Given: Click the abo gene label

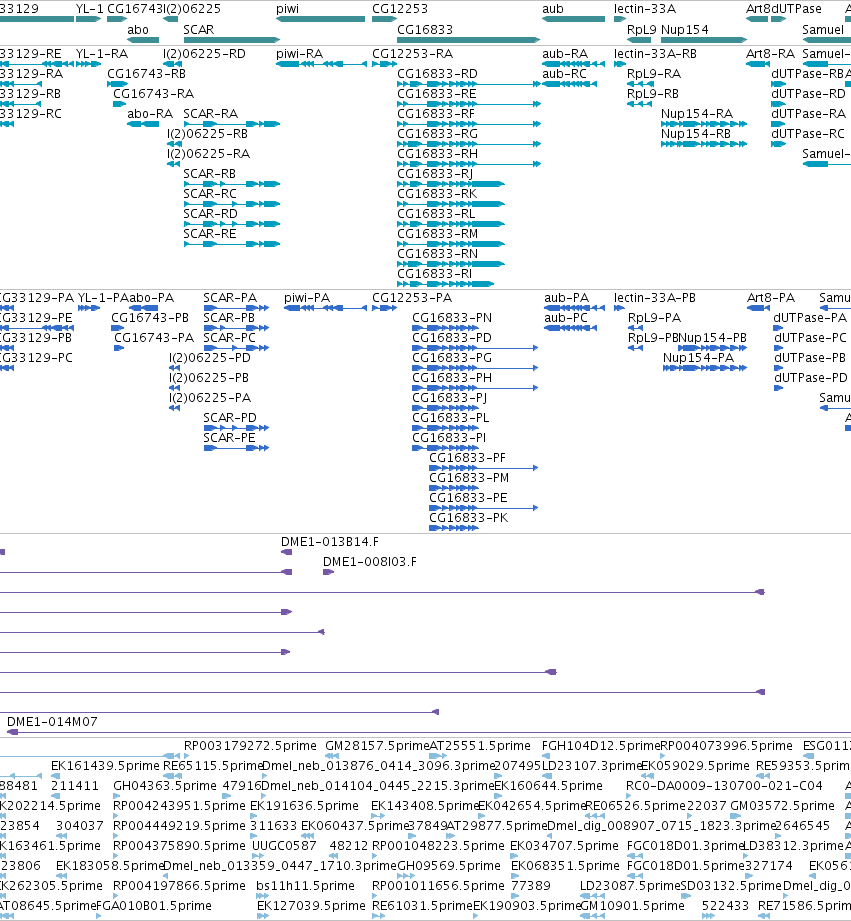Looking at the screenshot, I should click(x=138, y=29).
